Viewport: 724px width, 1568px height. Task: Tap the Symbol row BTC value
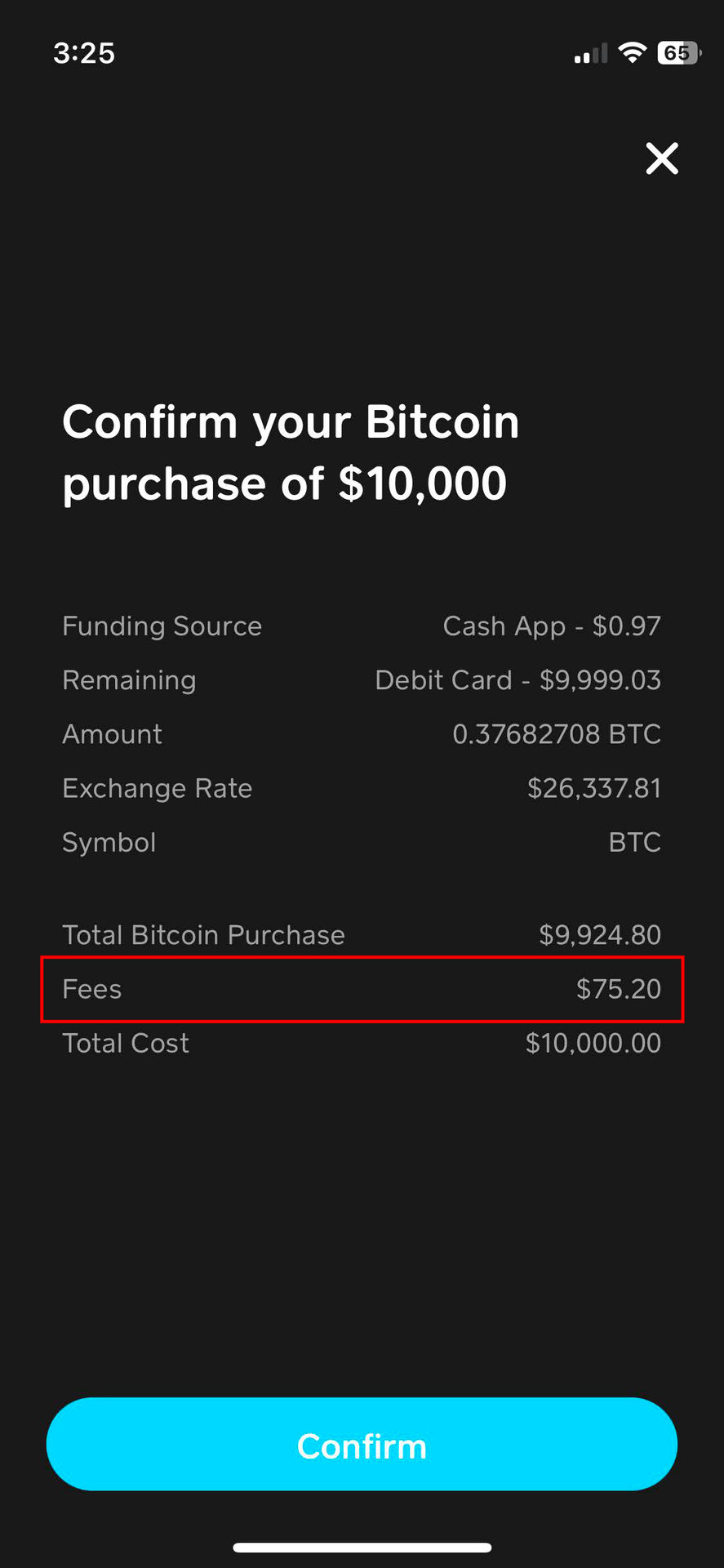tap(634, 843)
